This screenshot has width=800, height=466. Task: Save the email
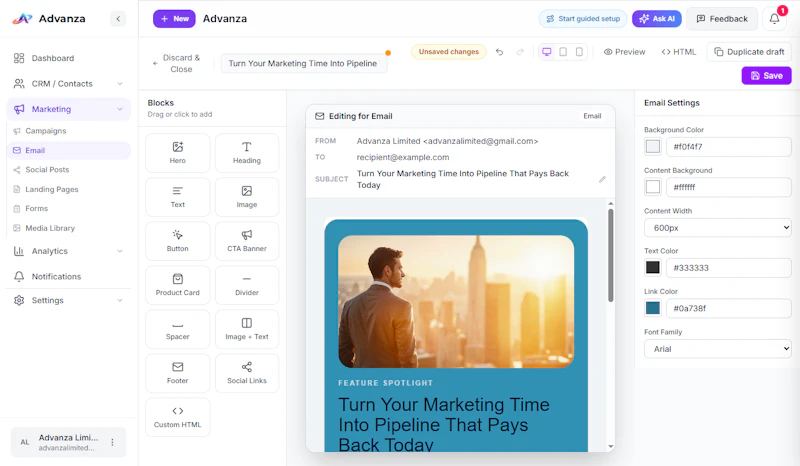[x=766, y=76]
